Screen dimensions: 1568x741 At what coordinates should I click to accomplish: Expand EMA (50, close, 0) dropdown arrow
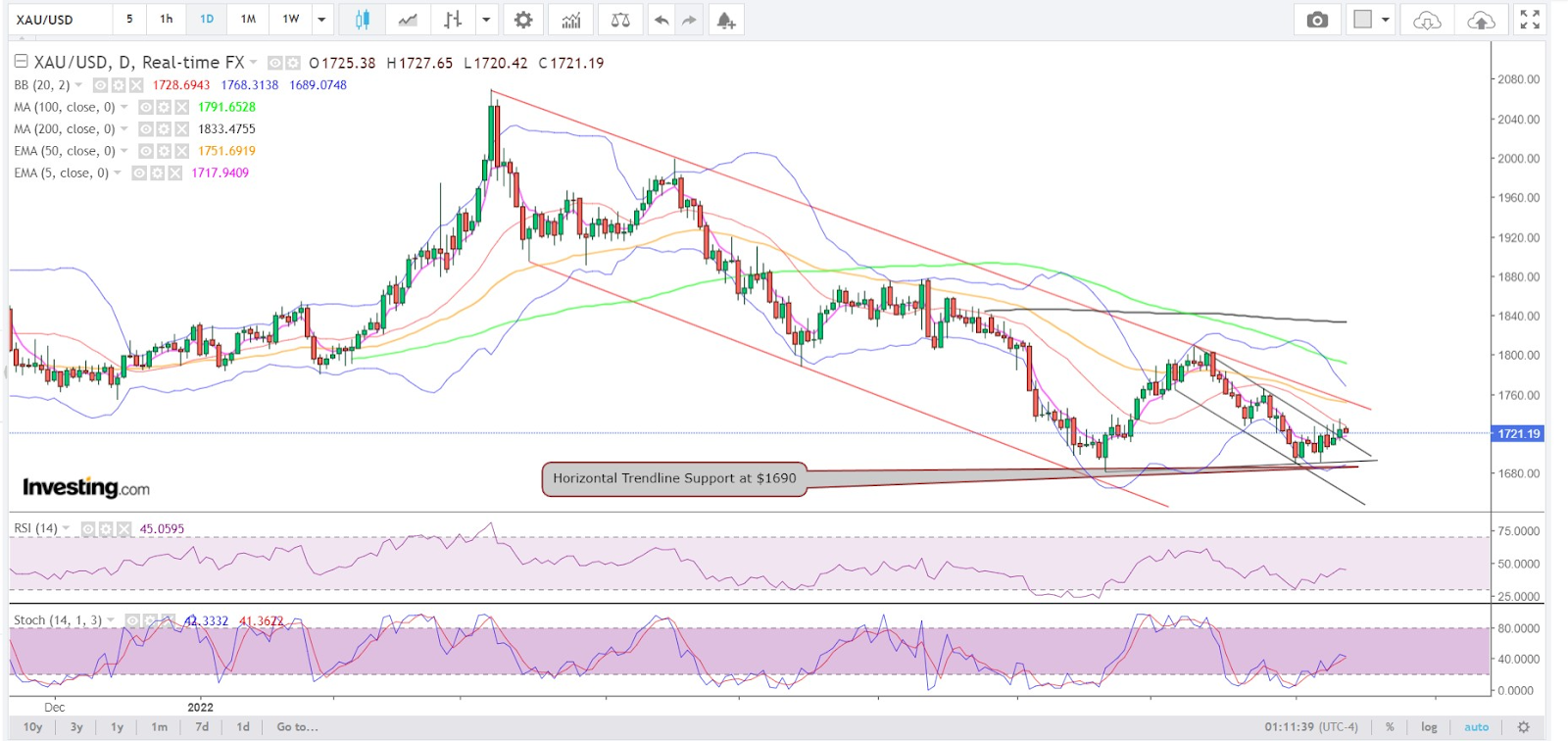click(124, 151)
